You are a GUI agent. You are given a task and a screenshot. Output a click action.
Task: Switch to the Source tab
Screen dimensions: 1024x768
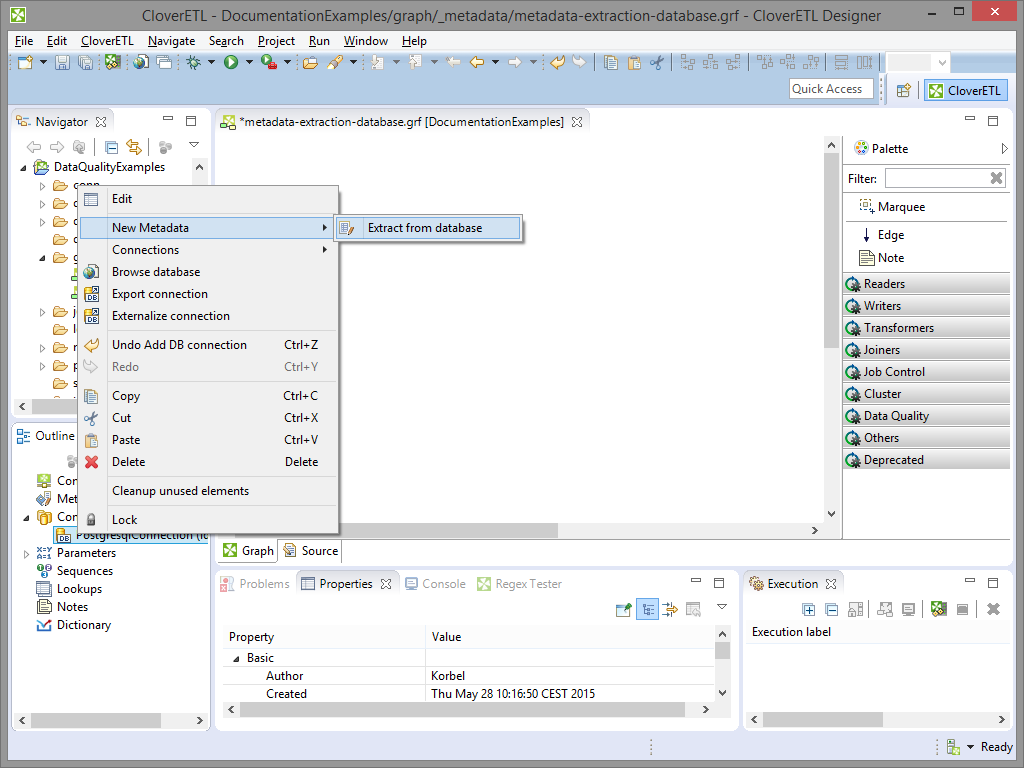310,551
